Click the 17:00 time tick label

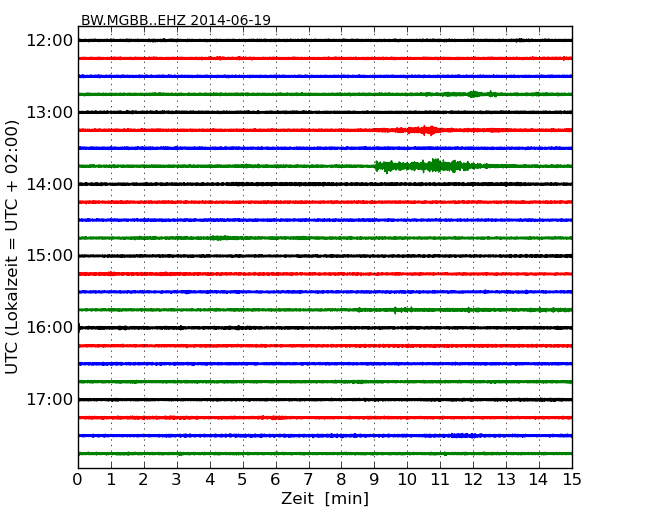49,399
